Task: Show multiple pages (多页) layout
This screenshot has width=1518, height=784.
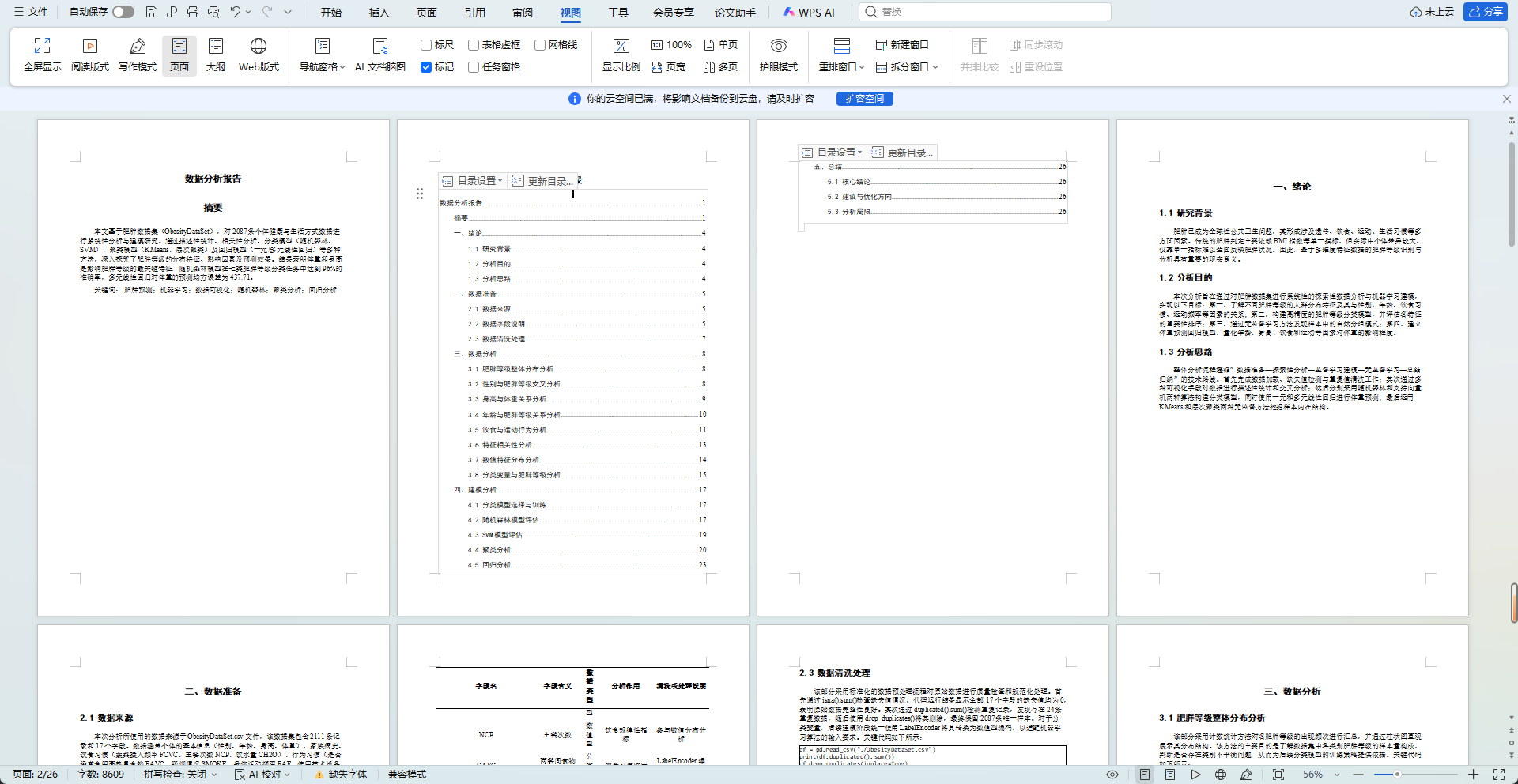Action: (721, 67)
